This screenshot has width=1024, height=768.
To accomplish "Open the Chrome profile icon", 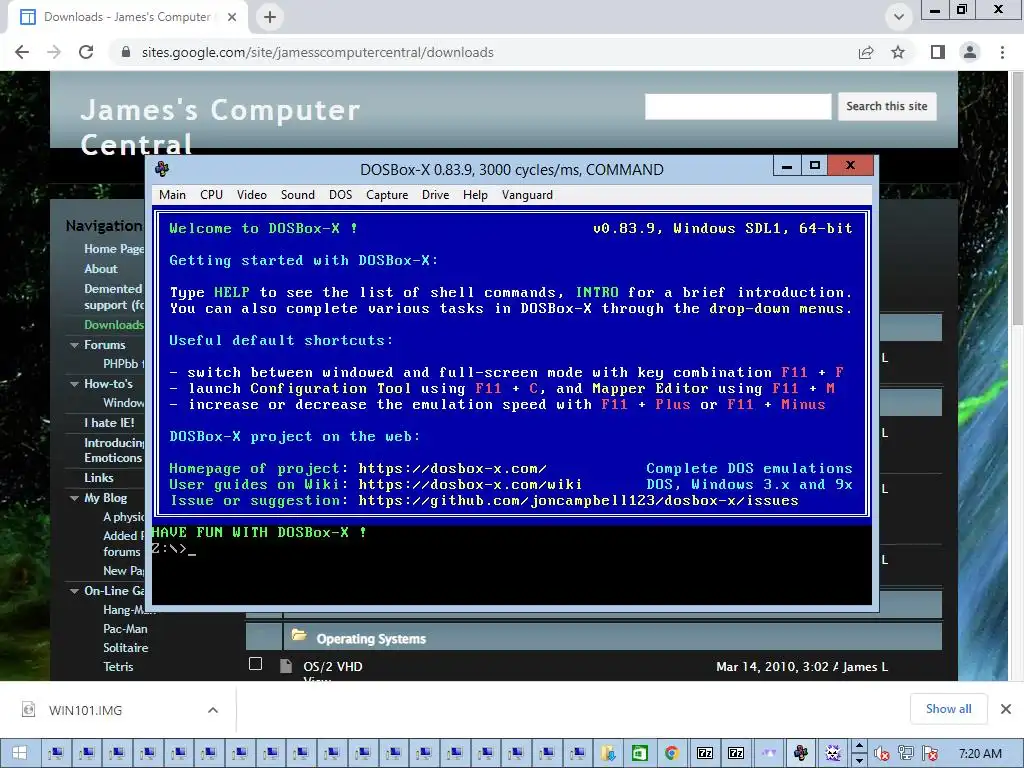I will [970, 52].
